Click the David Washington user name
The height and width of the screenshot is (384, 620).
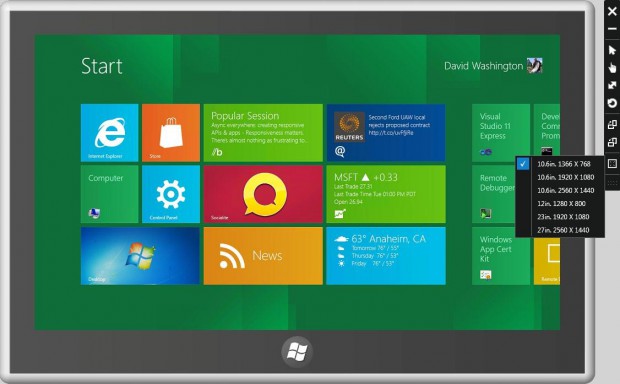tap(483, 66)
